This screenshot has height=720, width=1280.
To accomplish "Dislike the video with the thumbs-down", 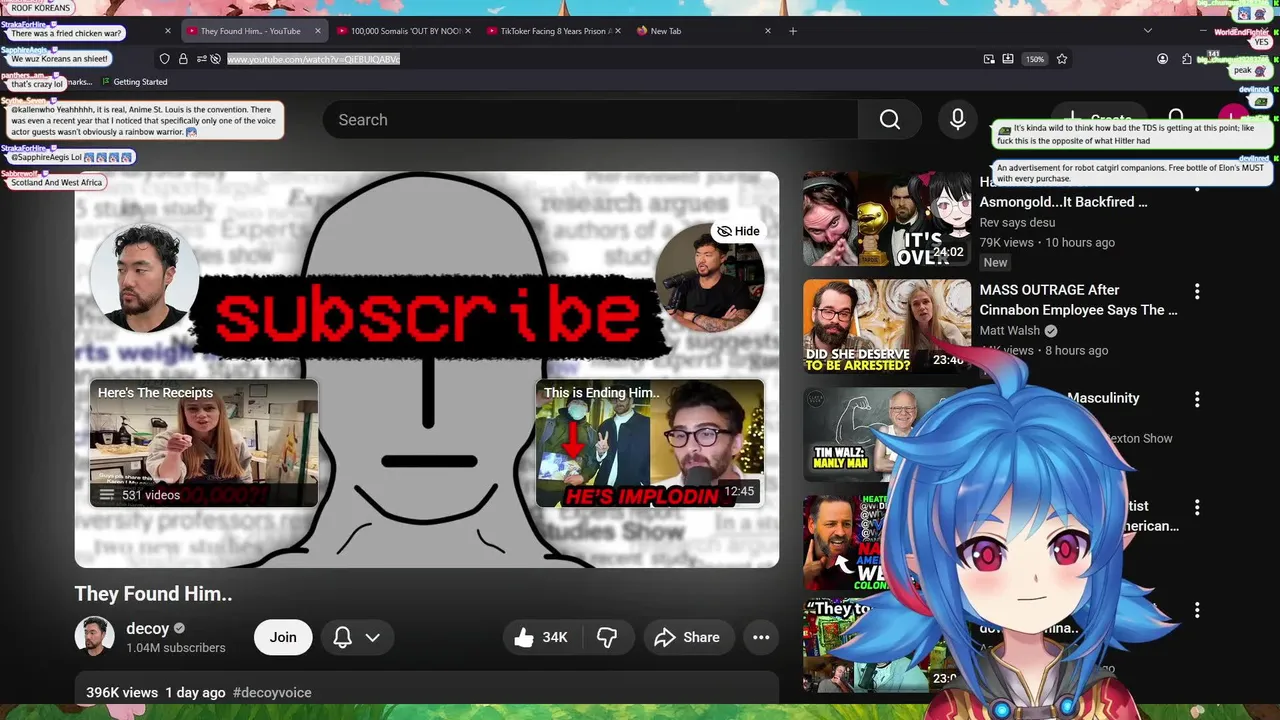I will 607,637.
